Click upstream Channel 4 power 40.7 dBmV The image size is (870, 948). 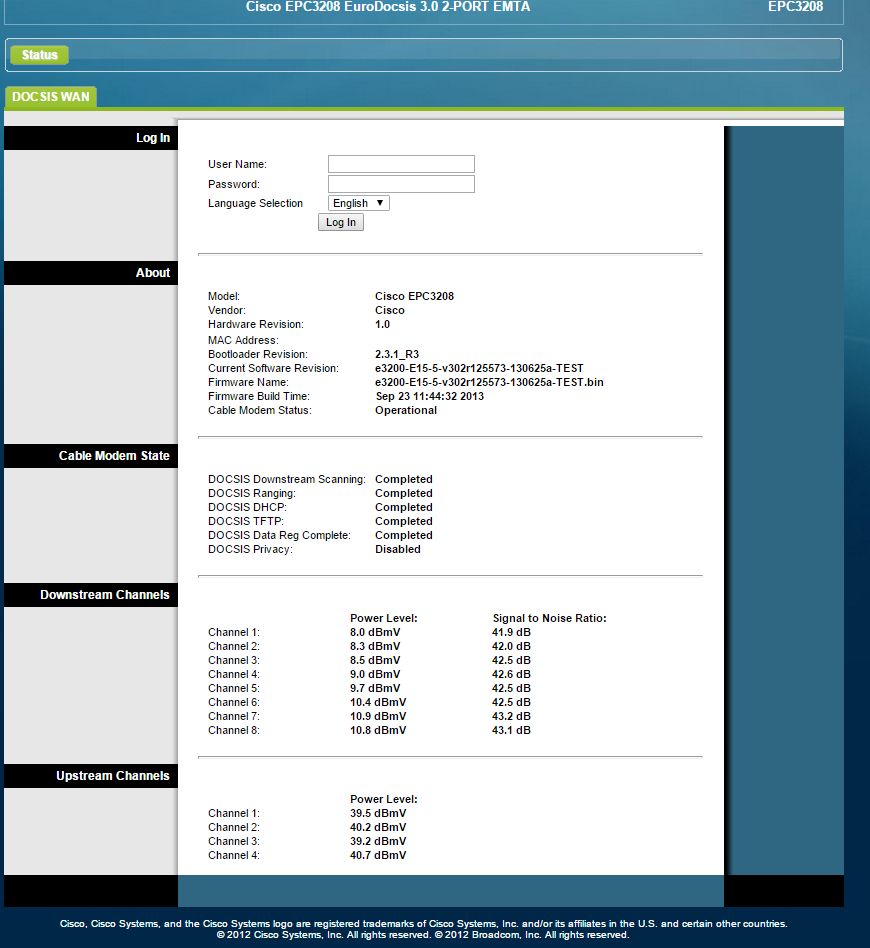tap(378, 855)
